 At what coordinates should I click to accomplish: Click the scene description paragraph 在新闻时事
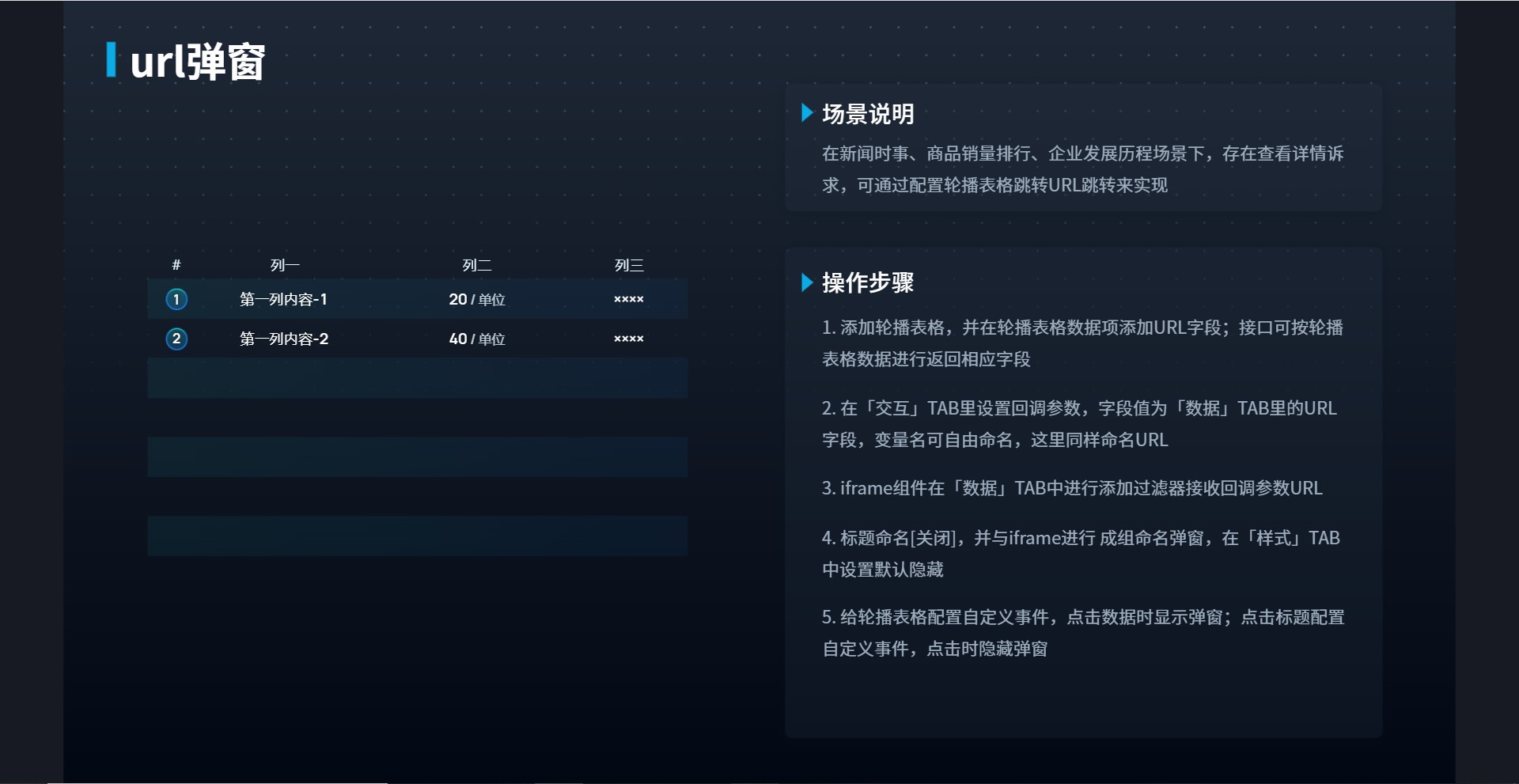[x=1082, y=169]
